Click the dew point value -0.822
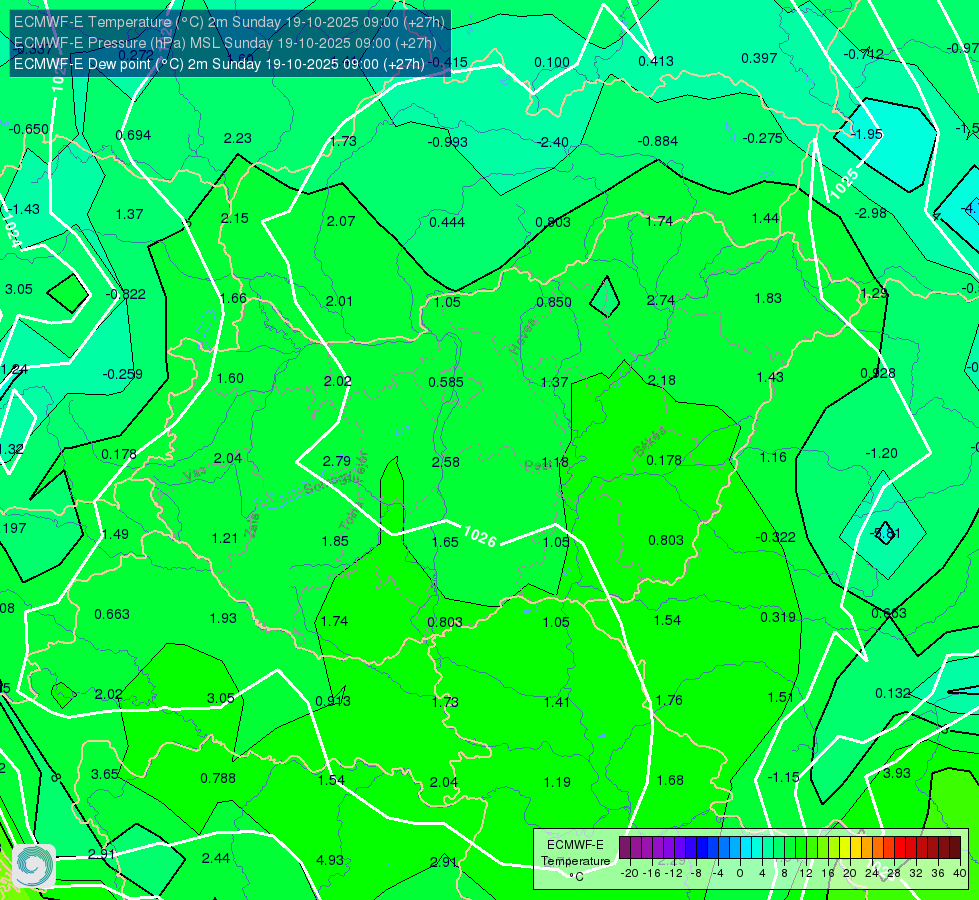The image size is (979, 900). (x=125, y=294)
